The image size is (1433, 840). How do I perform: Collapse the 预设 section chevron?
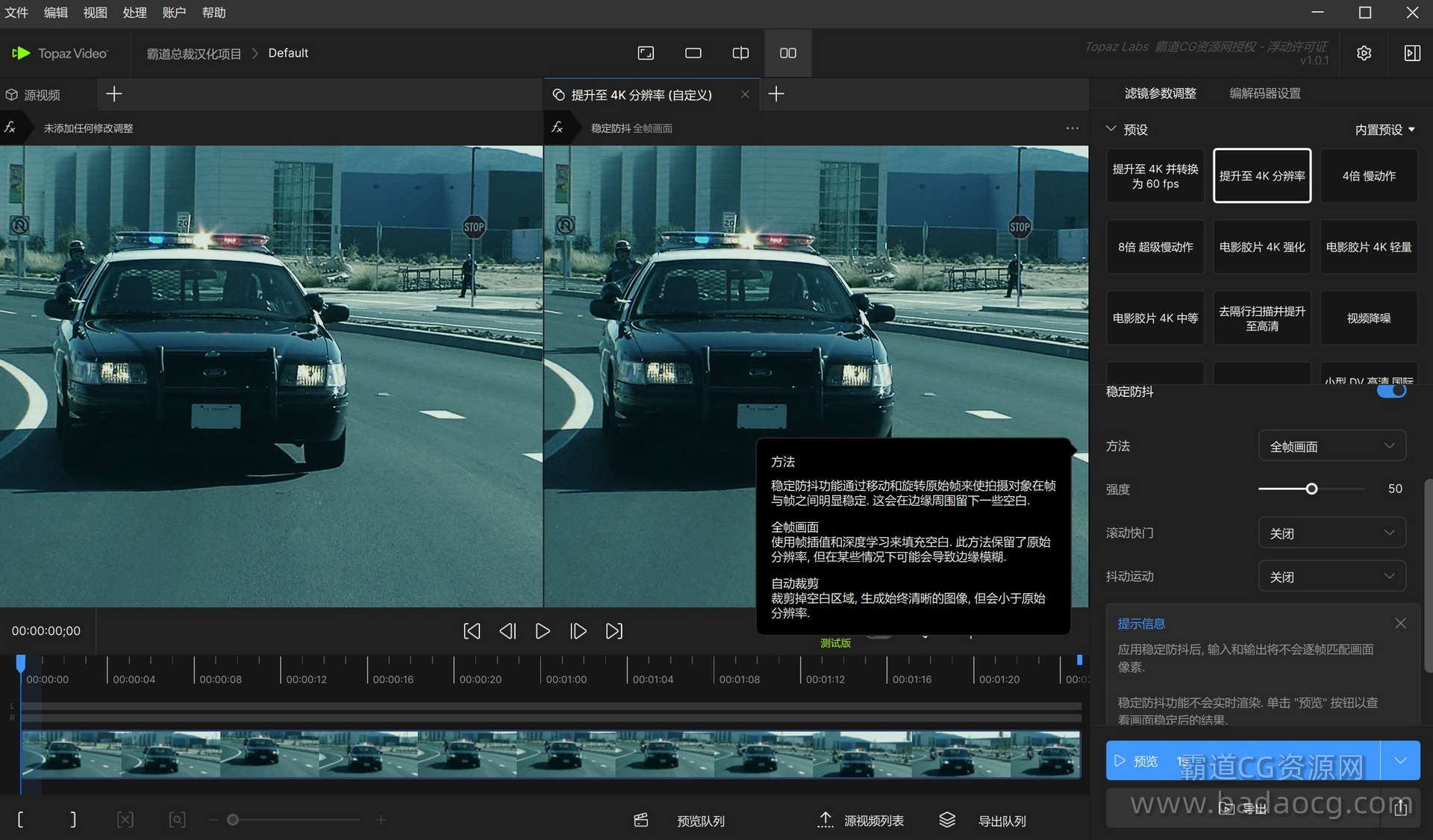(x=1111, y=129)
